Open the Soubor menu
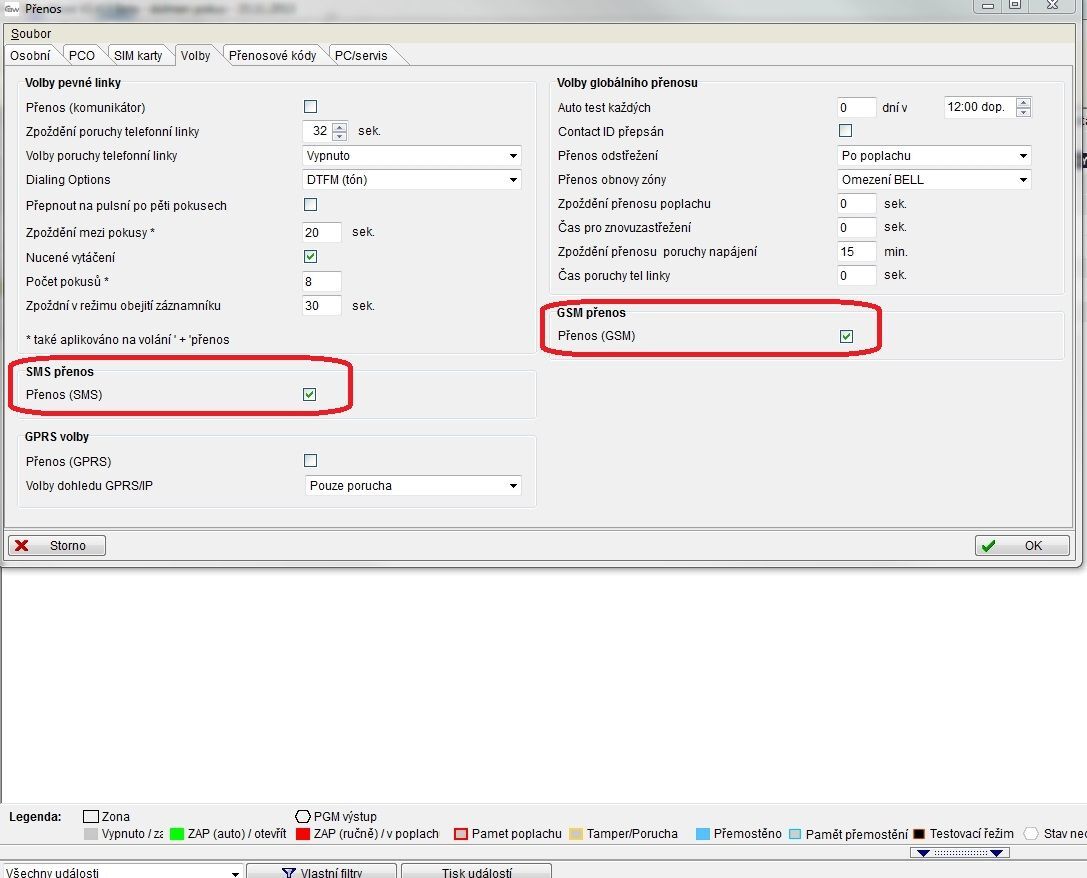This screenshot has height=878, width=1087. tap(31, 34)
